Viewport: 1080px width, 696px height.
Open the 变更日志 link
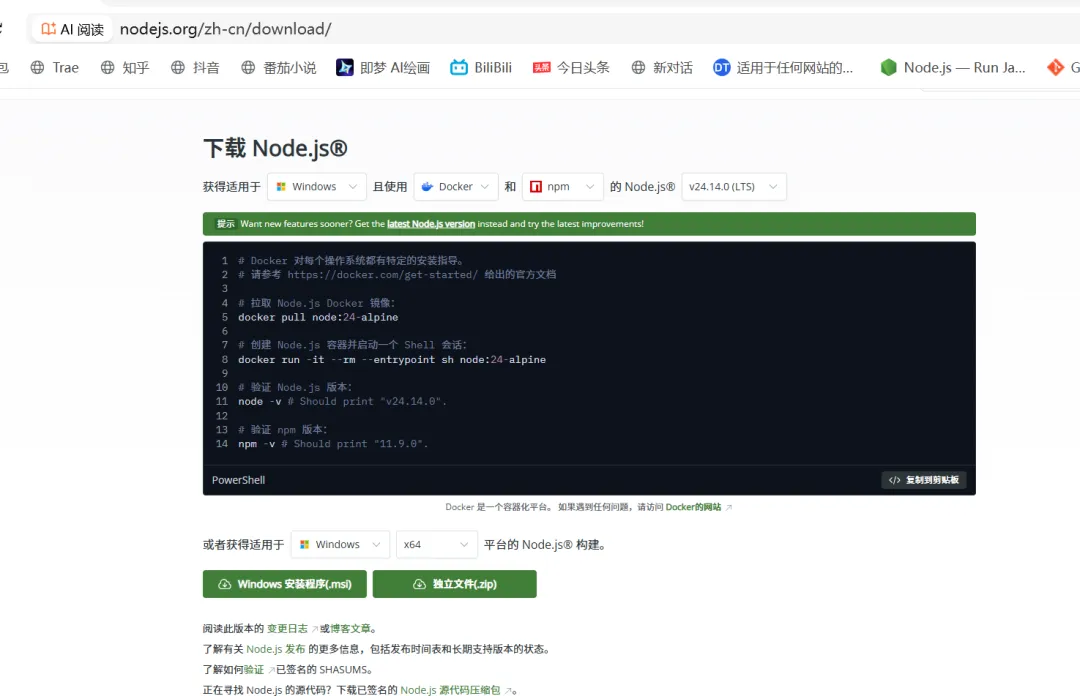(287, 628)
